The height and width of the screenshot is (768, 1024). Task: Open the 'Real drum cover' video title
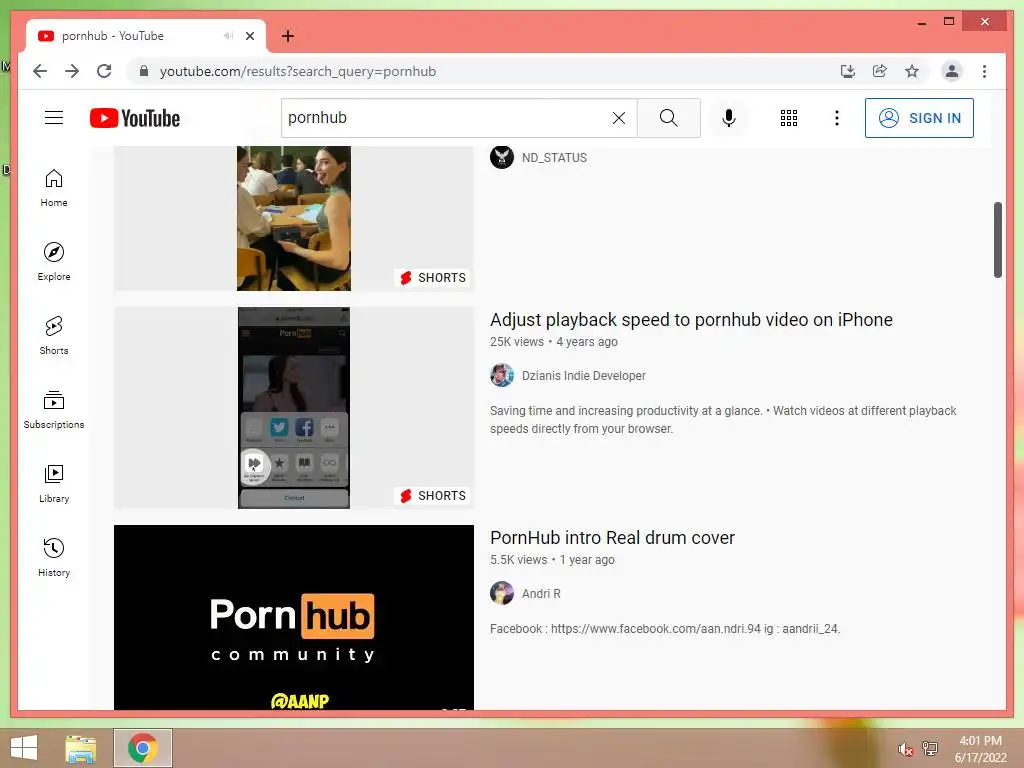point(612,537)
